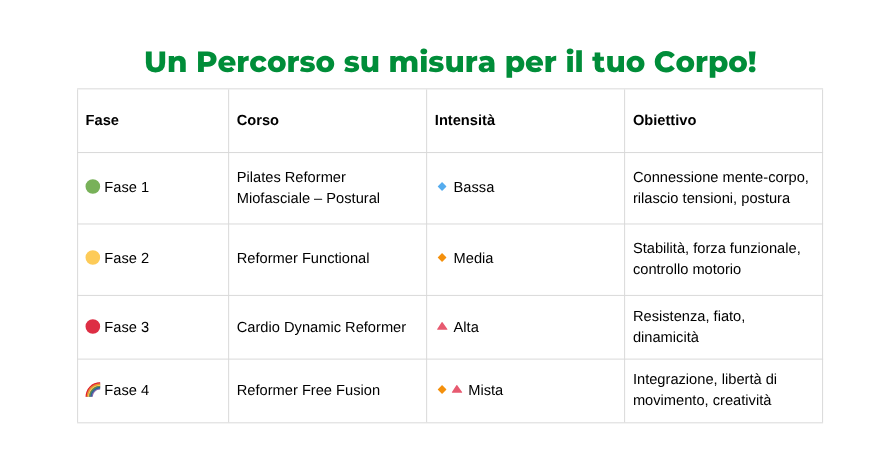
Task: Select the Reformer Free Fusion cell
Action: (x=327, y=390)
